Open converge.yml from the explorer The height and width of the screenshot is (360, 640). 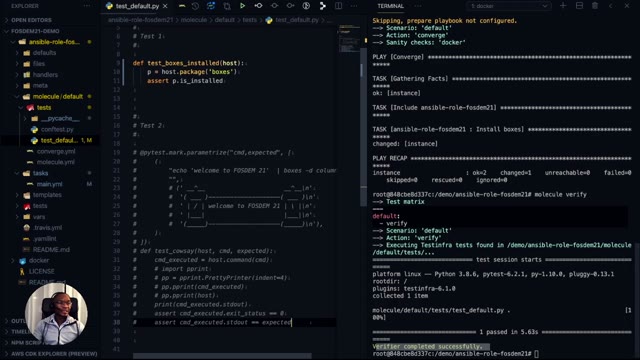point(56,151)
